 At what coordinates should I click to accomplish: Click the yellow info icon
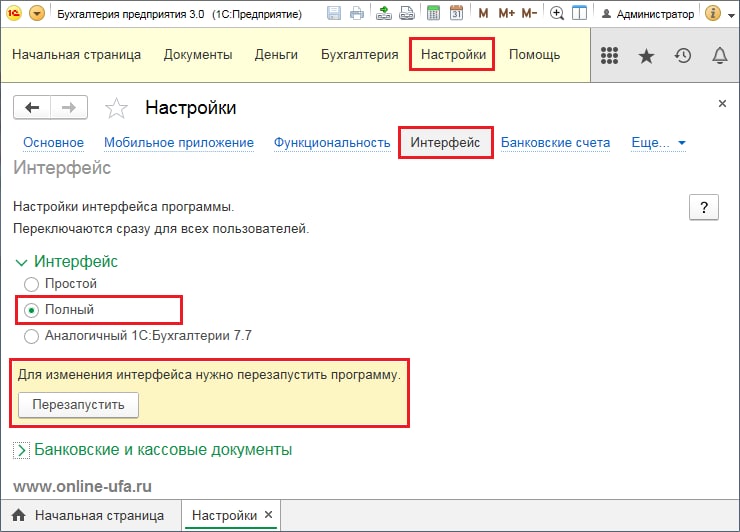click(713, 13)
